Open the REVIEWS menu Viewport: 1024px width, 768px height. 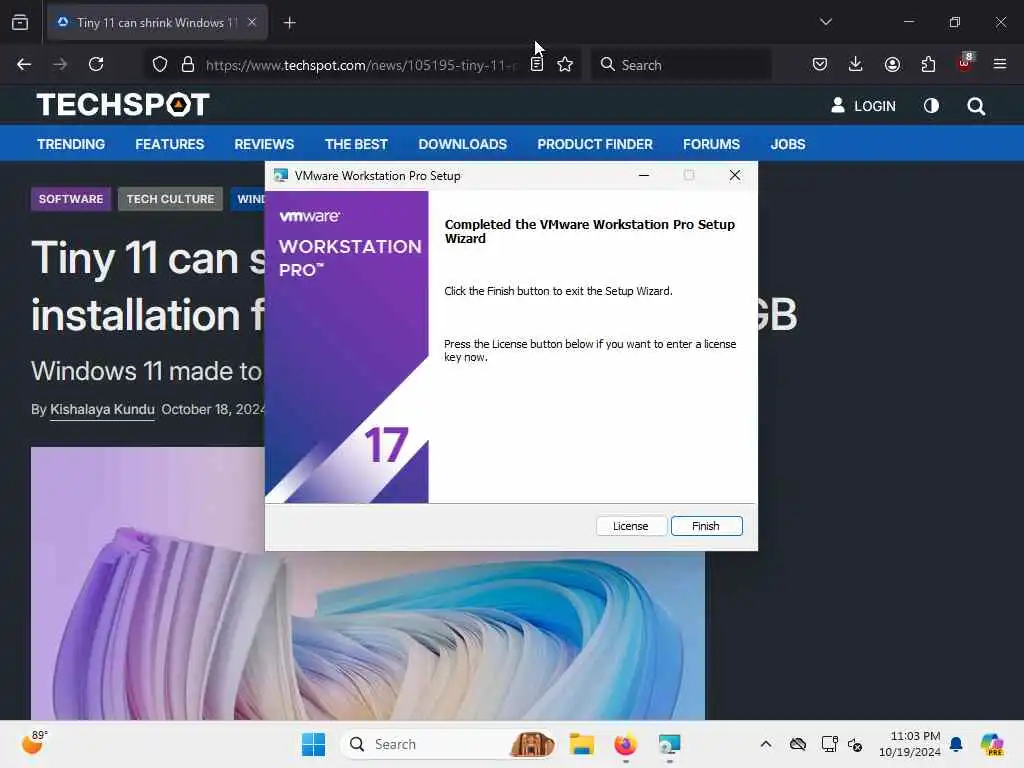[264, 144]
